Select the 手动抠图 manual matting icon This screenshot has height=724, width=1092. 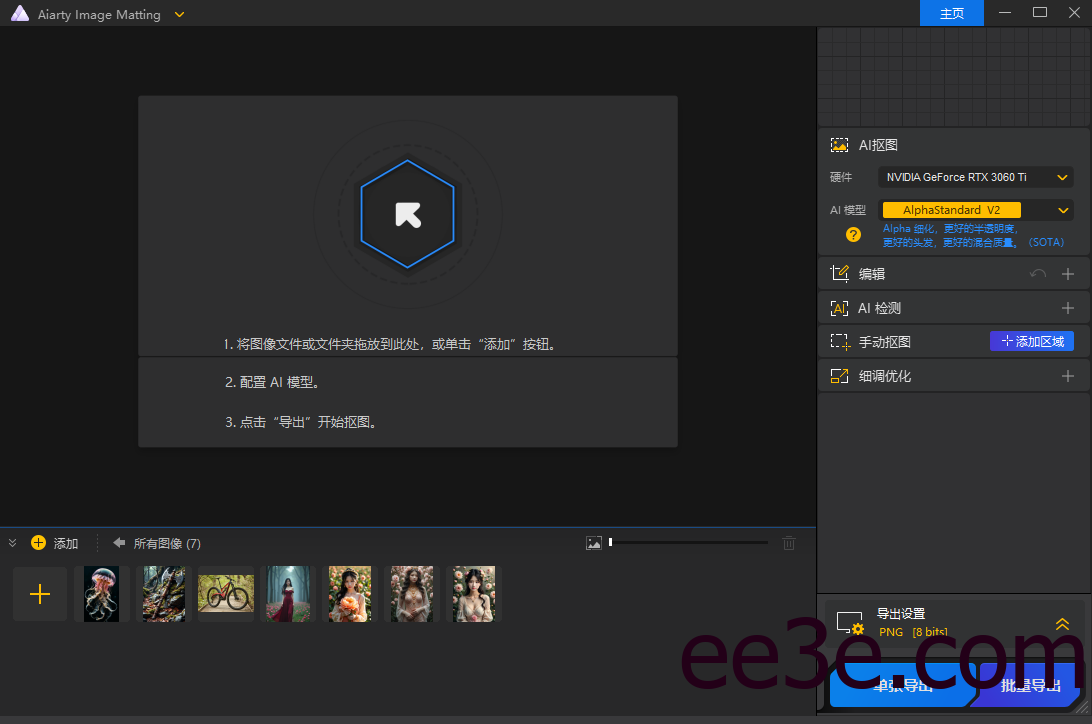tap(839, 341)
